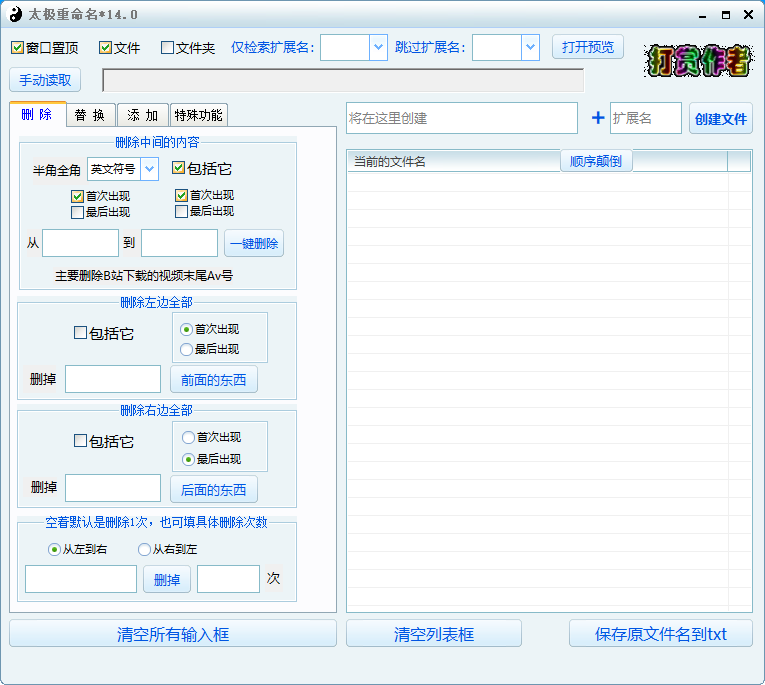Open the 特殊功能 tab

[x=199, y=115]
